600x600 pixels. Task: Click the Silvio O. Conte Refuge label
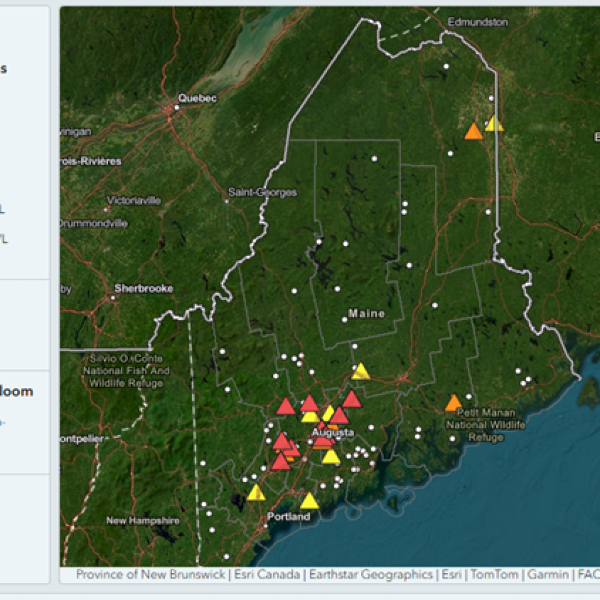[126, 371]
